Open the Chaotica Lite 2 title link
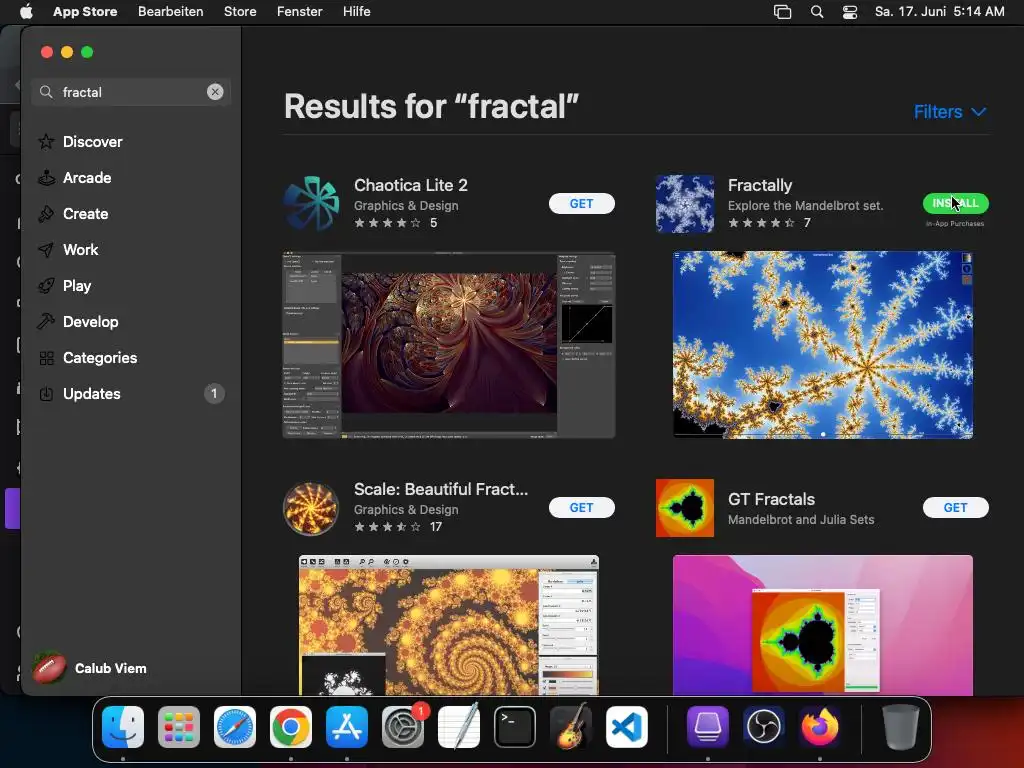 [411, 185]
